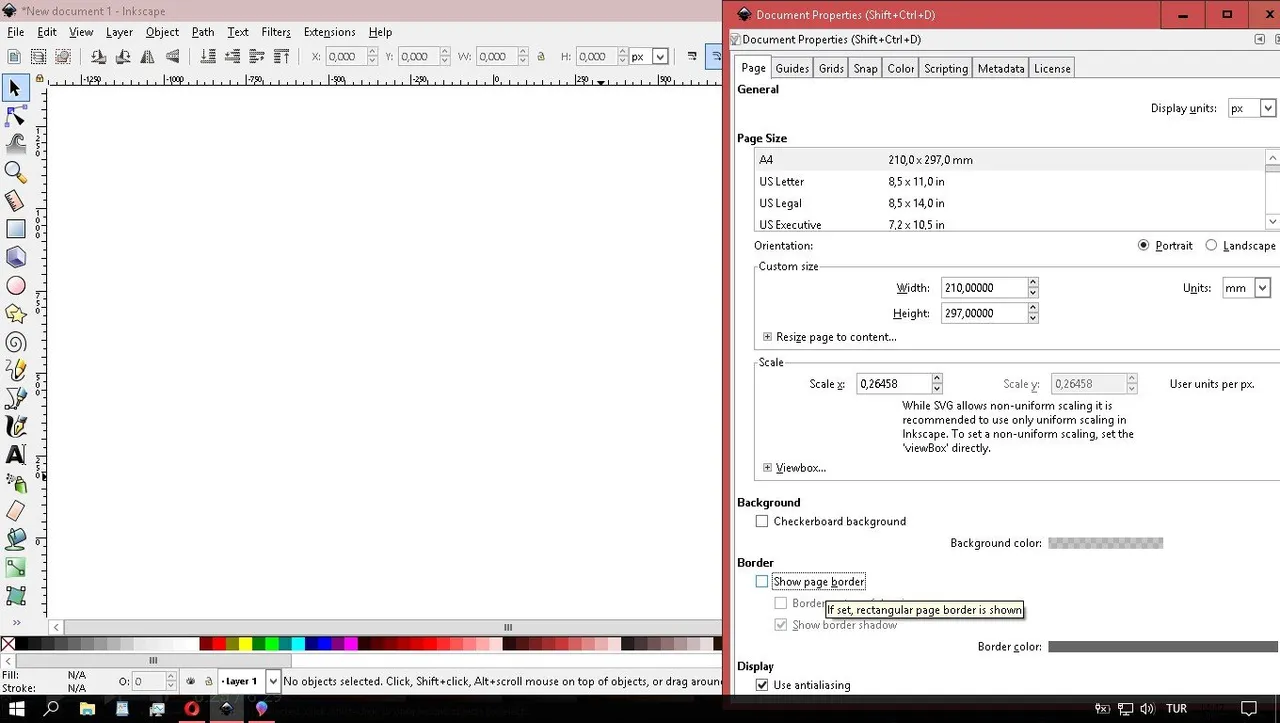Select the Calligraphy tool
The height and width of the screenshot is (723, 1280).
click(x=15, y=426)
